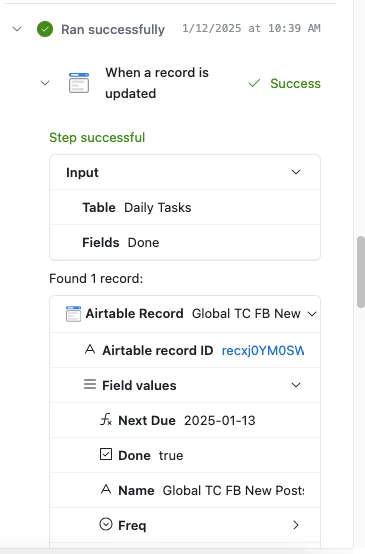Click the green Ran successfully checkmark icon
365x554 pixels.
click(45, 29)
